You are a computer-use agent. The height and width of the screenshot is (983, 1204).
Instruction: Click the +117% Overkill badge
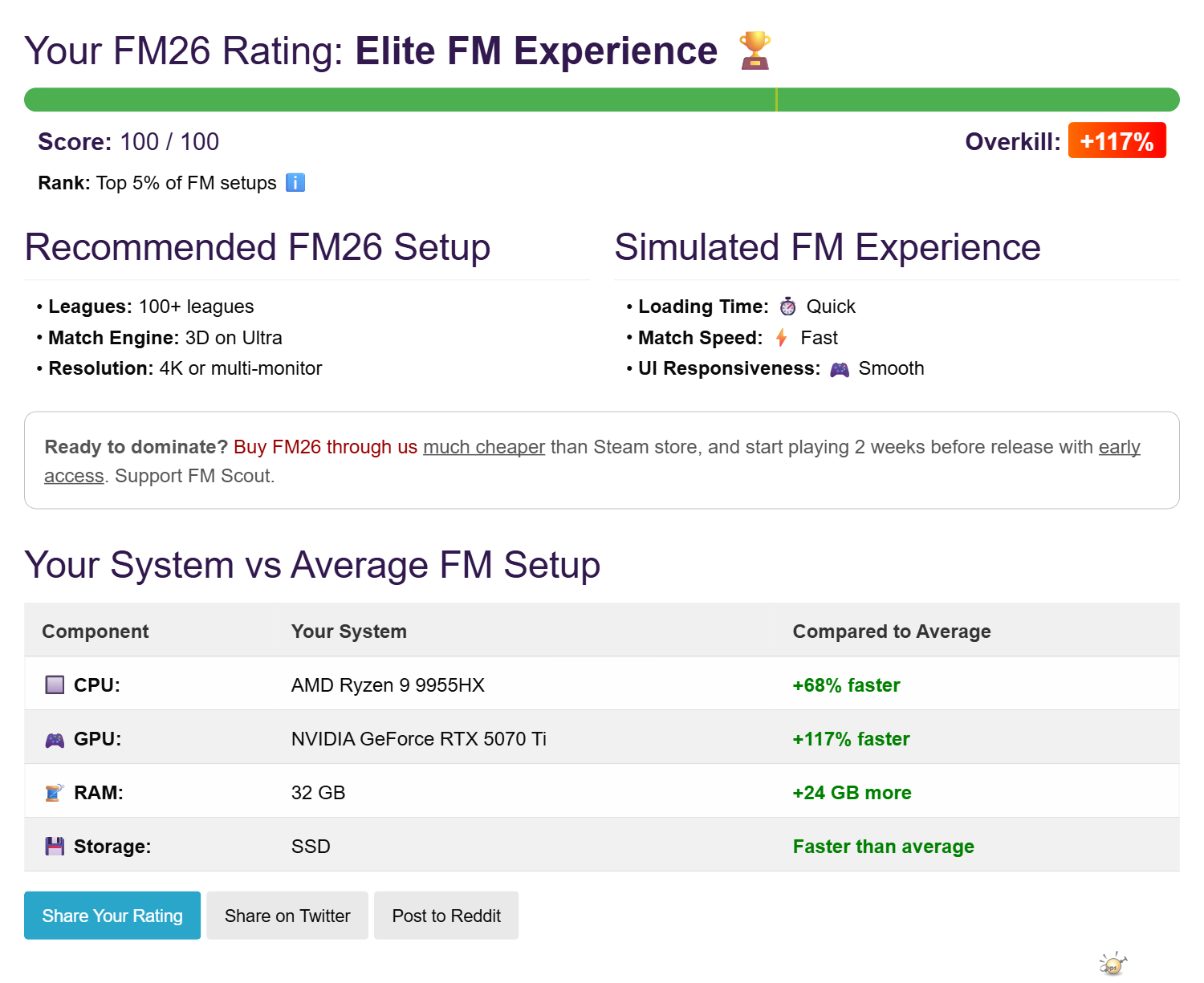coord(1117,140)
